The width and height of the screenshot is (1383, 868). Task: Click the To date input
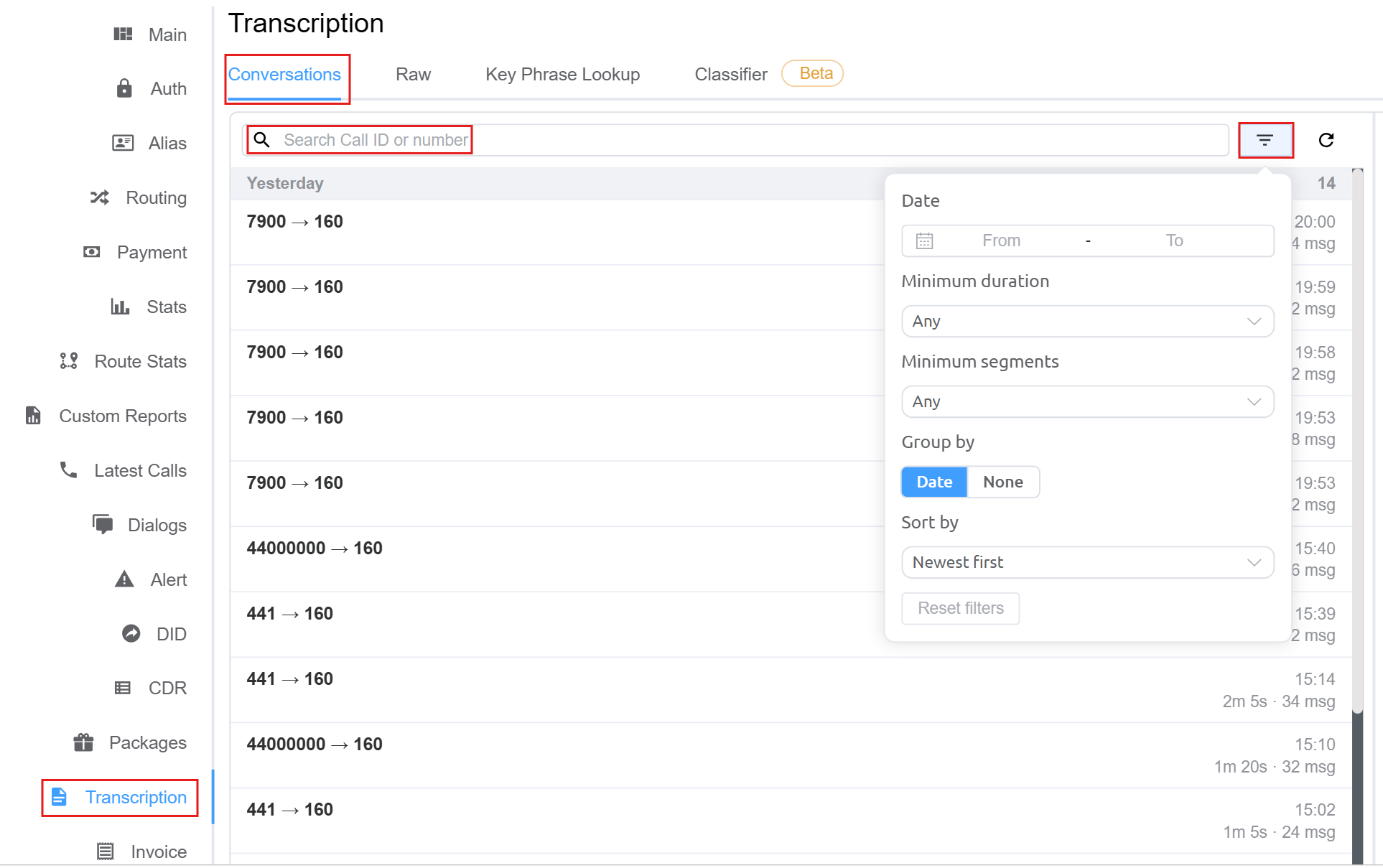(1174, 241)
